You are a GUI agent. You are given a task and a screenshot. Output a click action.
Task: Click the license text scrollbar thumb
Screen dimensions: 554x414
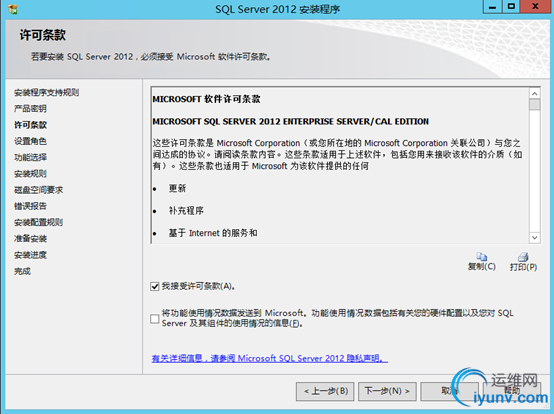[535, 105]
